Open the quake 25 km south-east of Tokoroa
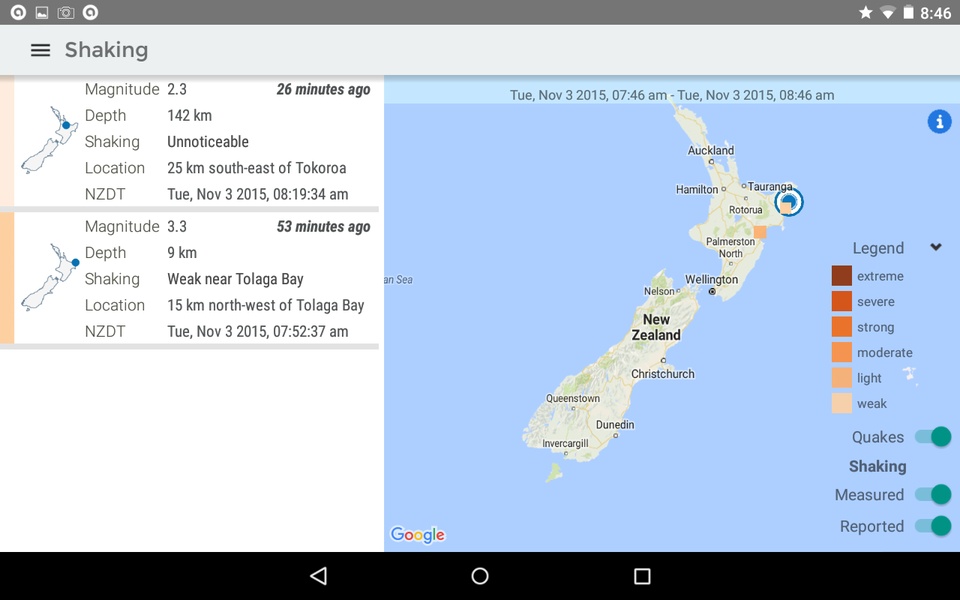This screenshot has width=960, height=600. [189, 141]
